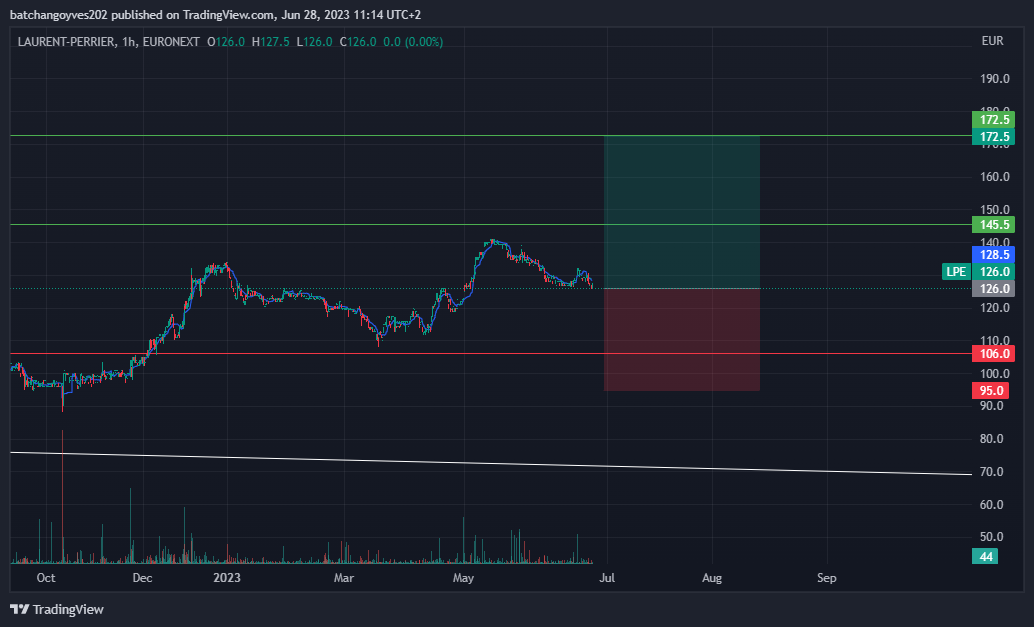Click the close value C126.0
The width and height of the screenshot is (1034, 627).
358,42
